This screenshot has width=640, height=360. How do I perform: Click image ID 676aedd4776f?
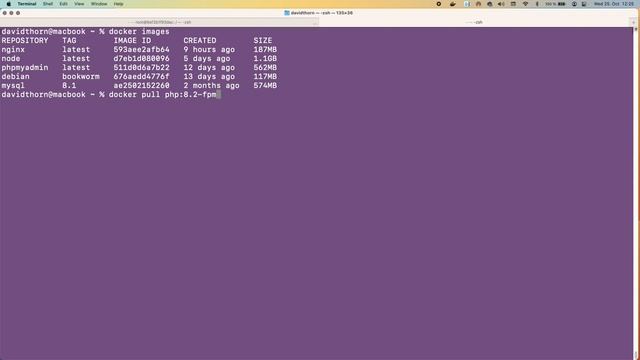tap(141, 76)
